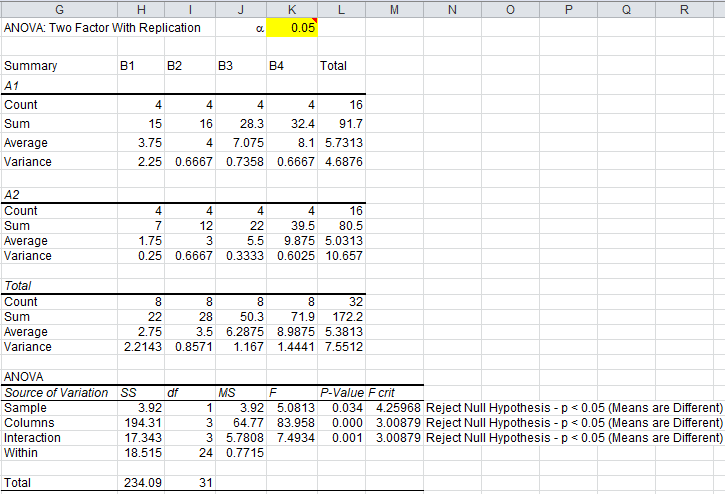Select the yellow alpha value cell 0.05
Screen dimensions: 725x494
click(x=291, y=28)
